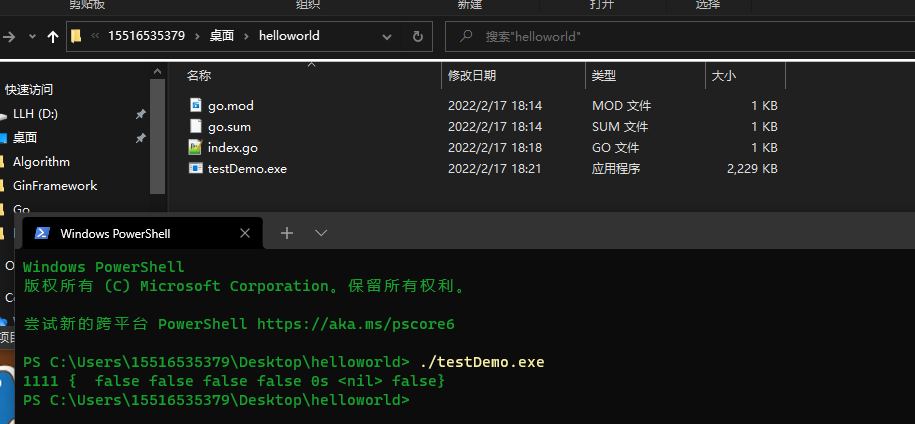Screen dimensions: 915x424
Task: Open the recent locations dropdown arrow
Action: 31,37
